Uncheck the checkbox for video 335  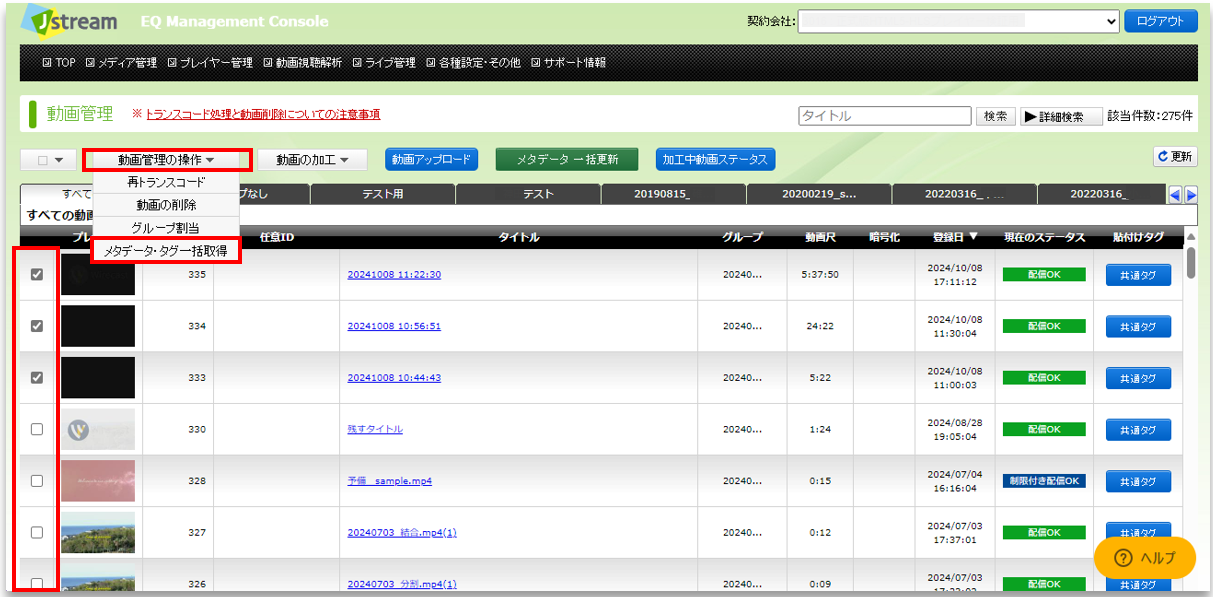click(37, 274)
